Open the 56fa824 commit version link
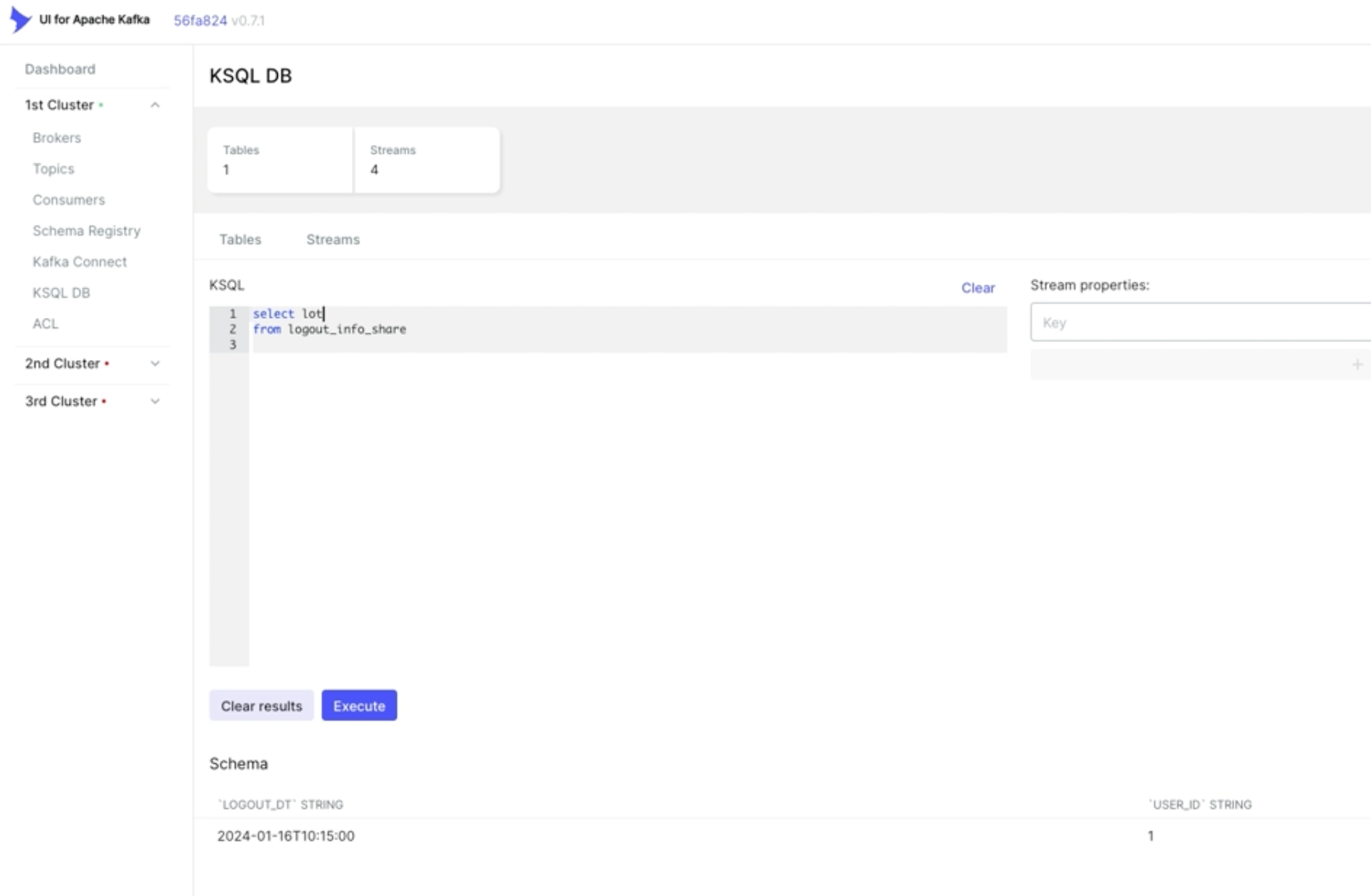The height and width of the screenshot is (896, 1371). tap(200, 20)
